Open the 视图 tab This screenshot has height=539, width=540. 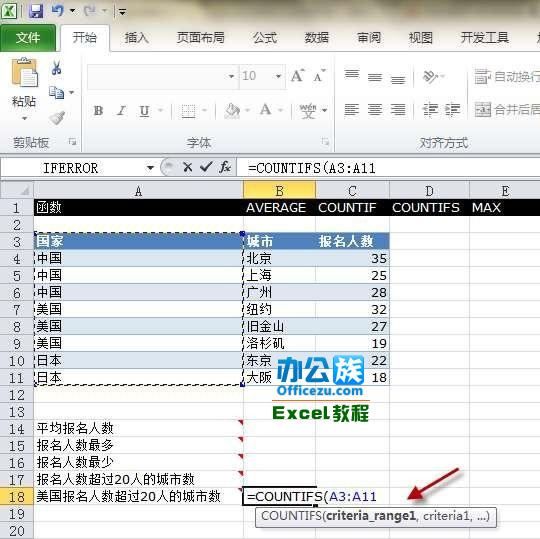point(420,38)
